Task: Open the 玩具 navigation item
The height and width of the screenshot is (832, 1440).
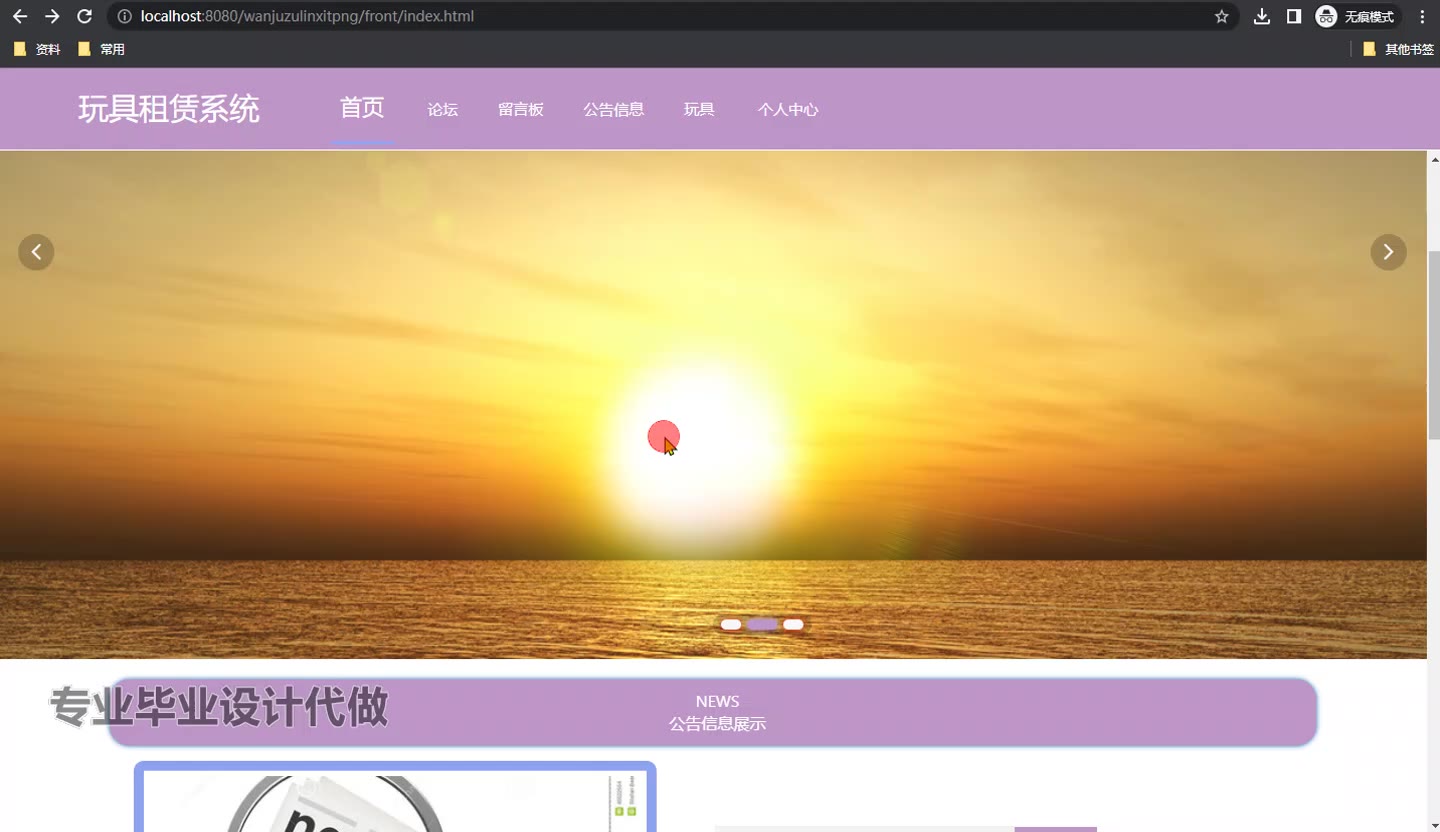Action: tap(699, 110)
